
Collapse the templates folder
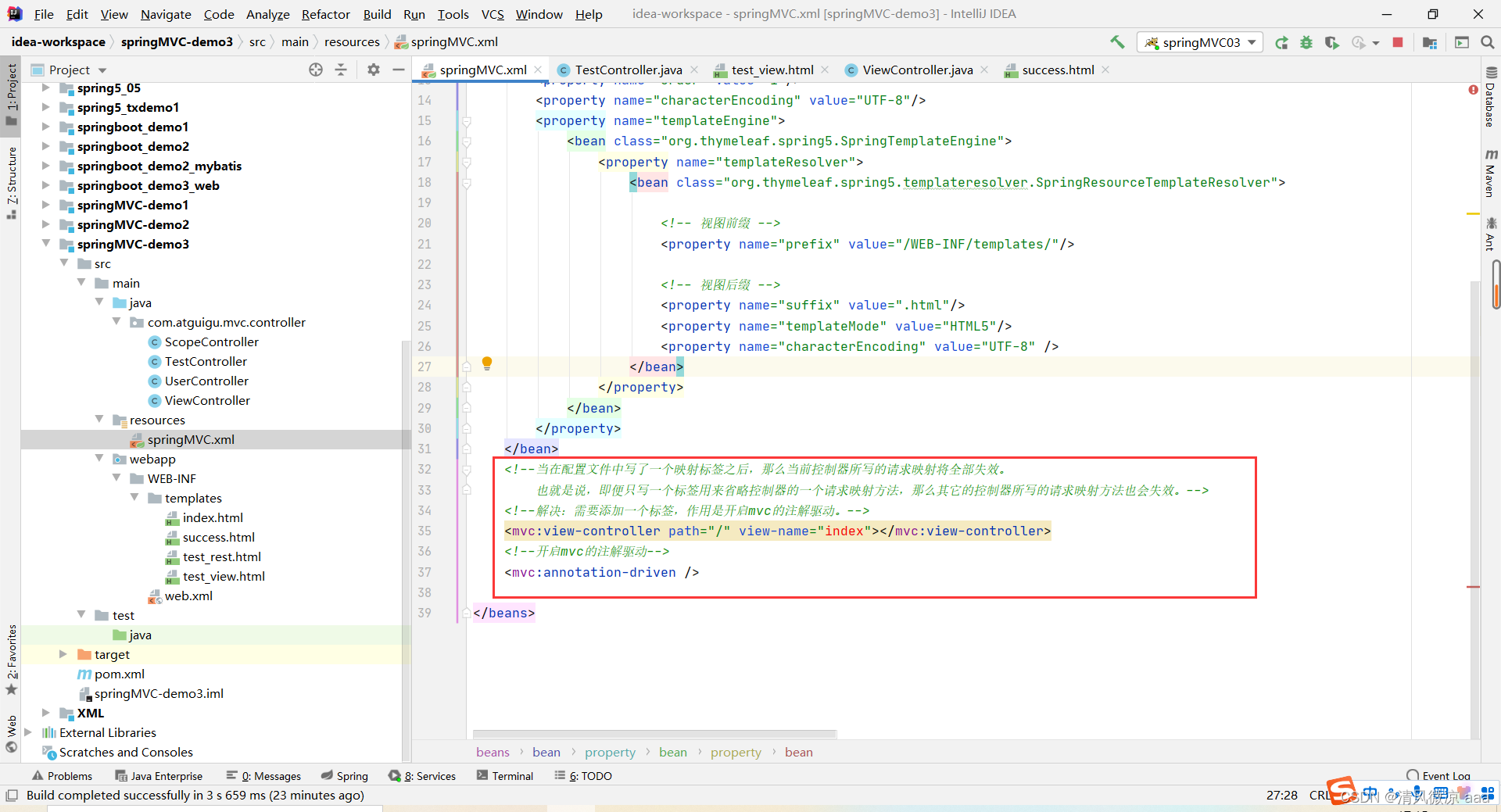click(x=134, y=498)
